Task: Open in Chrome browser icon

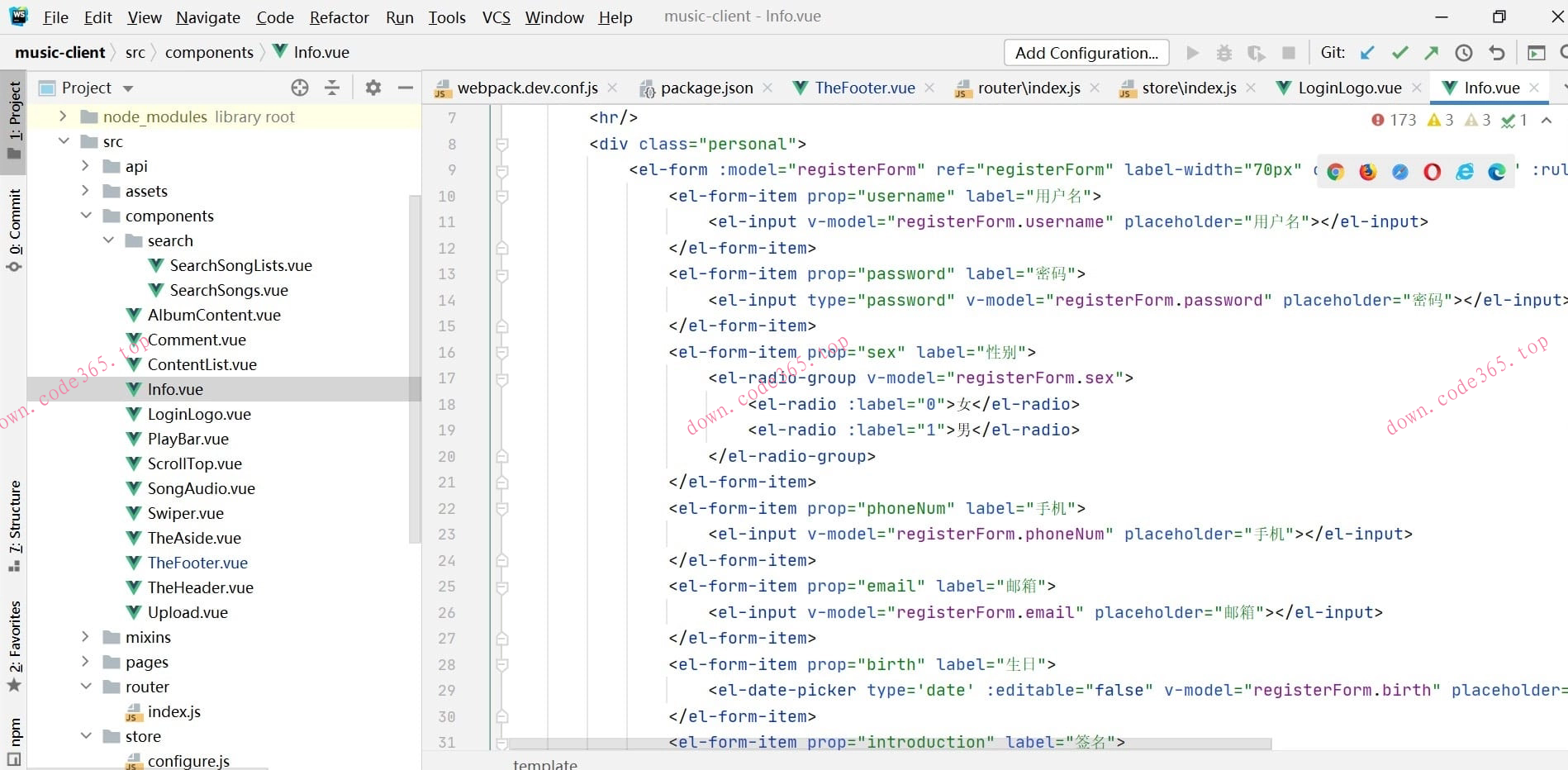Action: tap(1335, 172)
